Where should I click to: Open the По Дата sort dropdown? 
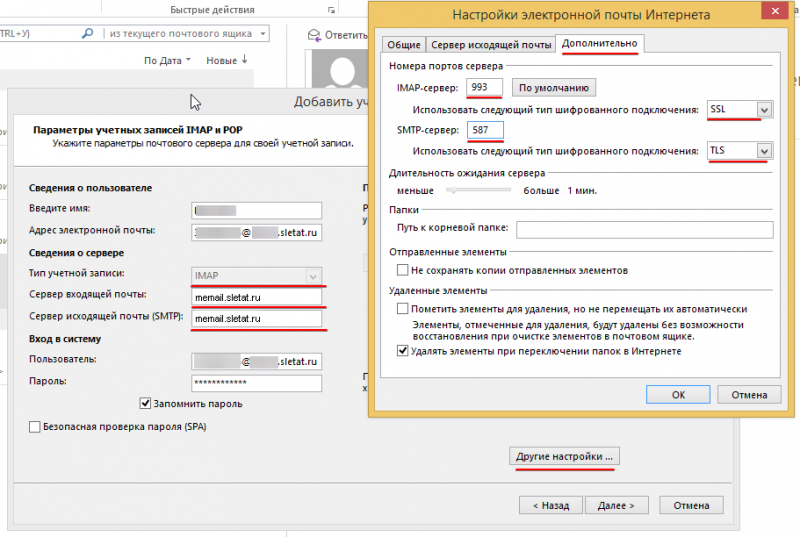tap(167, 60)
